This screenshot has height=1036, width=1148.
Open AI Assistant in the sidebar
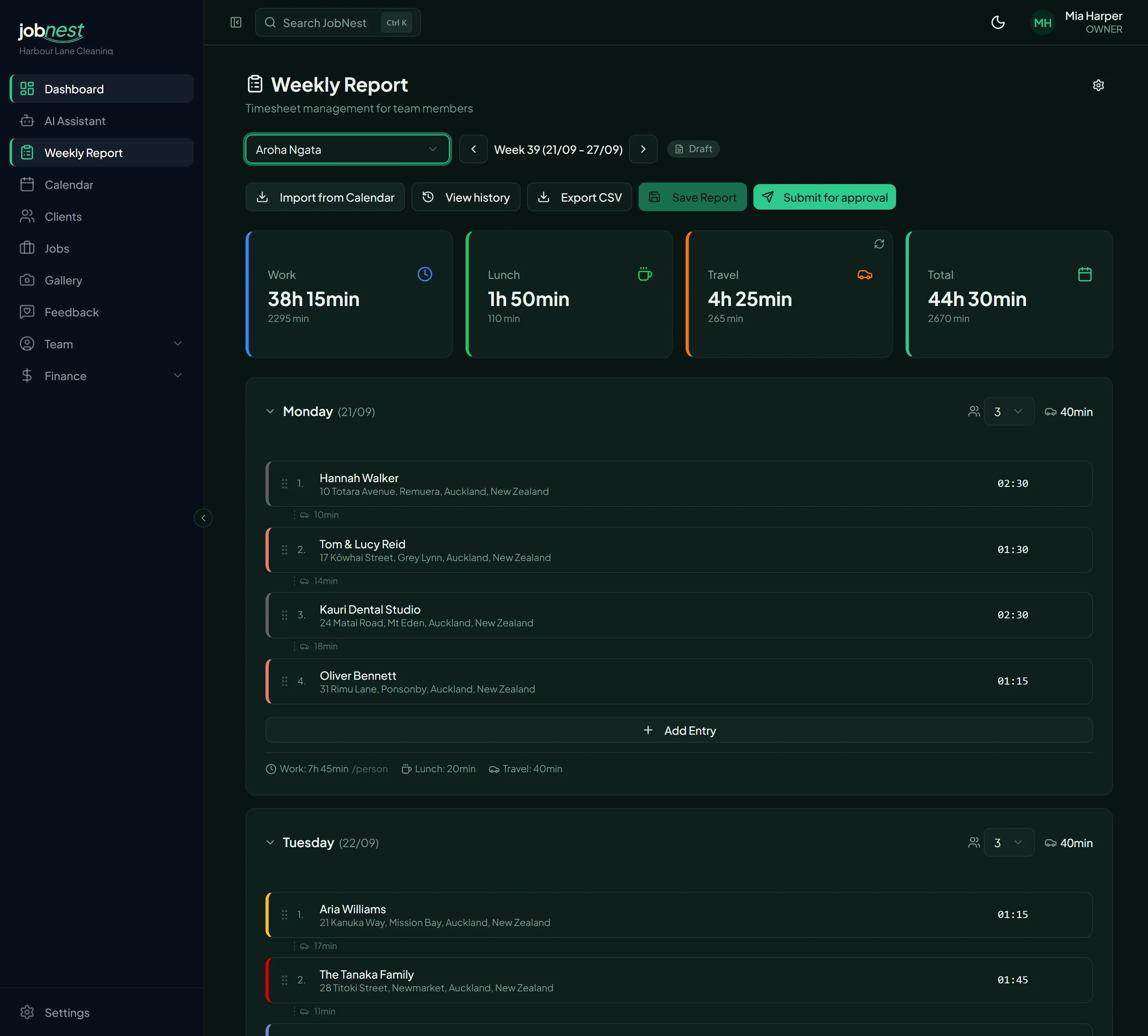click(x=102, y=121)
